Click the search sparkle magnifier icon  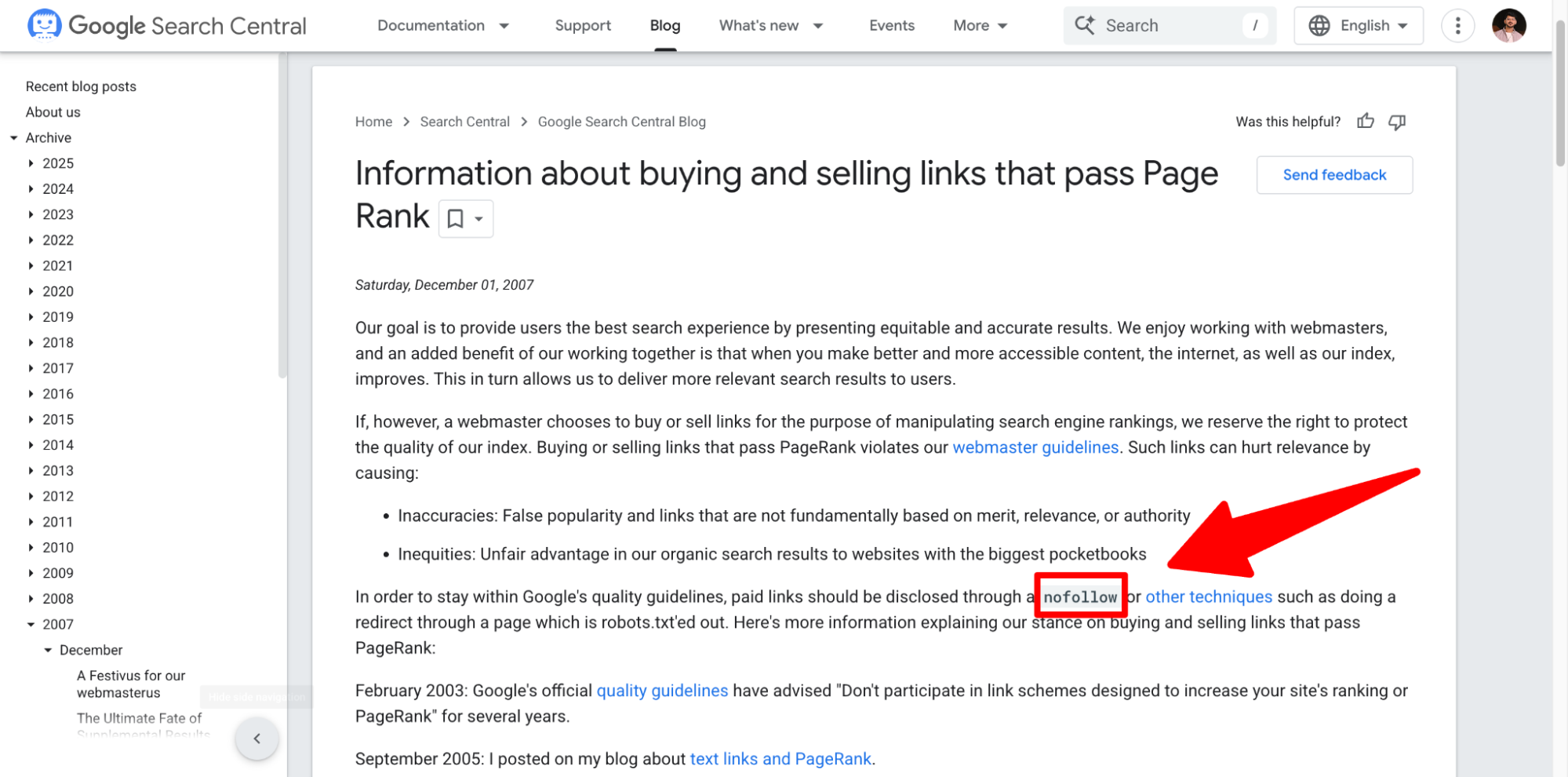pos(1085,25)
